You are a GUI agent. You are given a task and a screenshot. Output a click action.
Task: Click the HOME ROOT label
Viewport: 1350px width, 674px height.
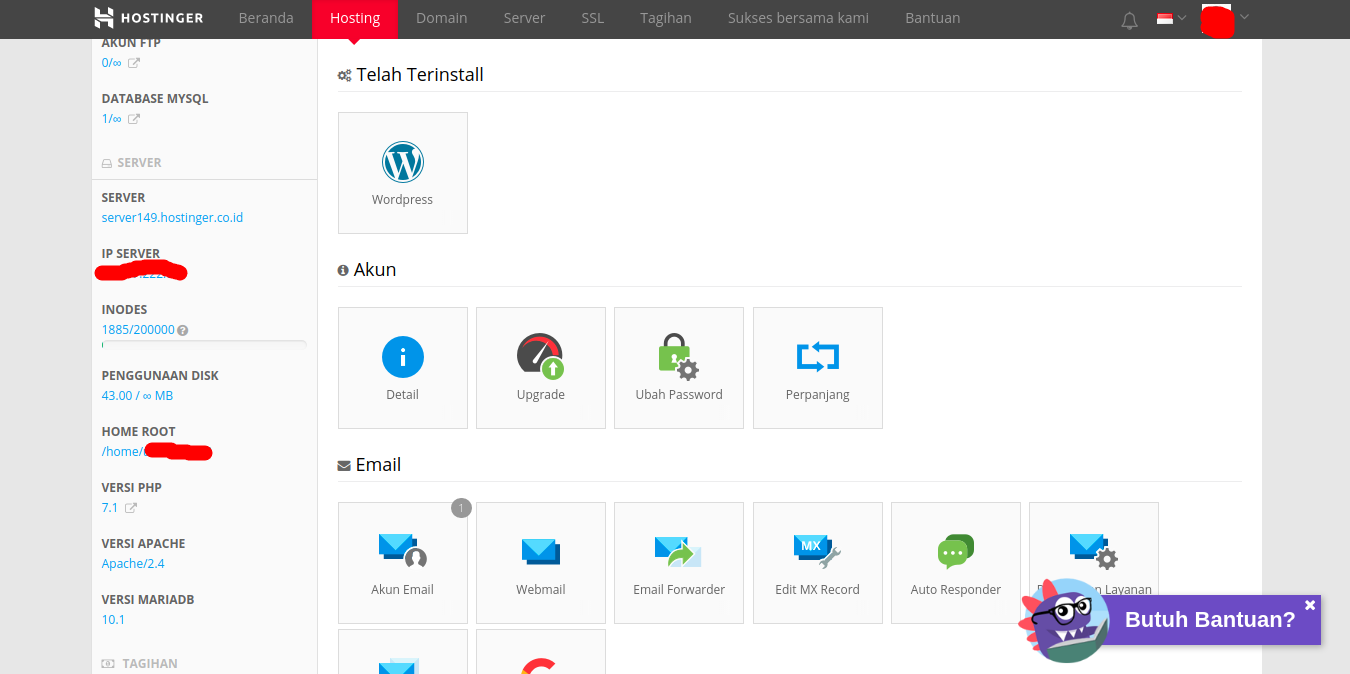point(138,432)
